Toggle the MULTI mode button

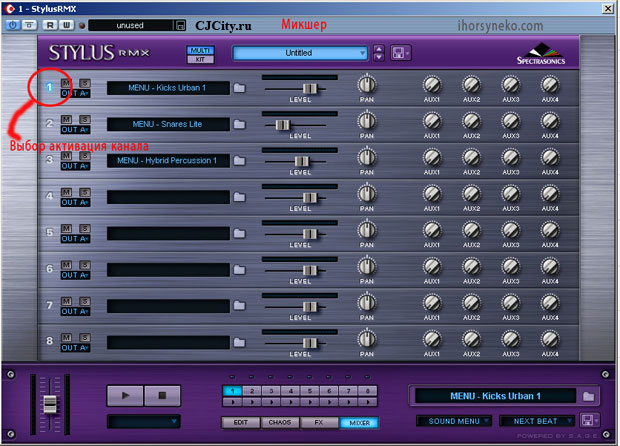(200, 50)
